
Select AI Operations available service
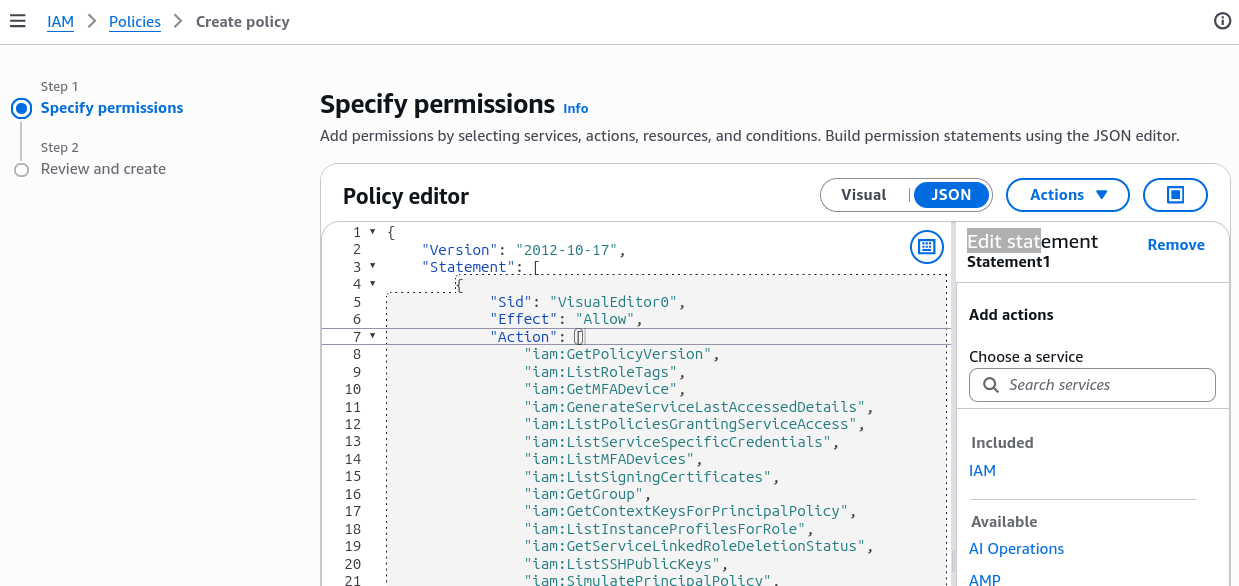pyautogui.click(x=1016, y=549)
